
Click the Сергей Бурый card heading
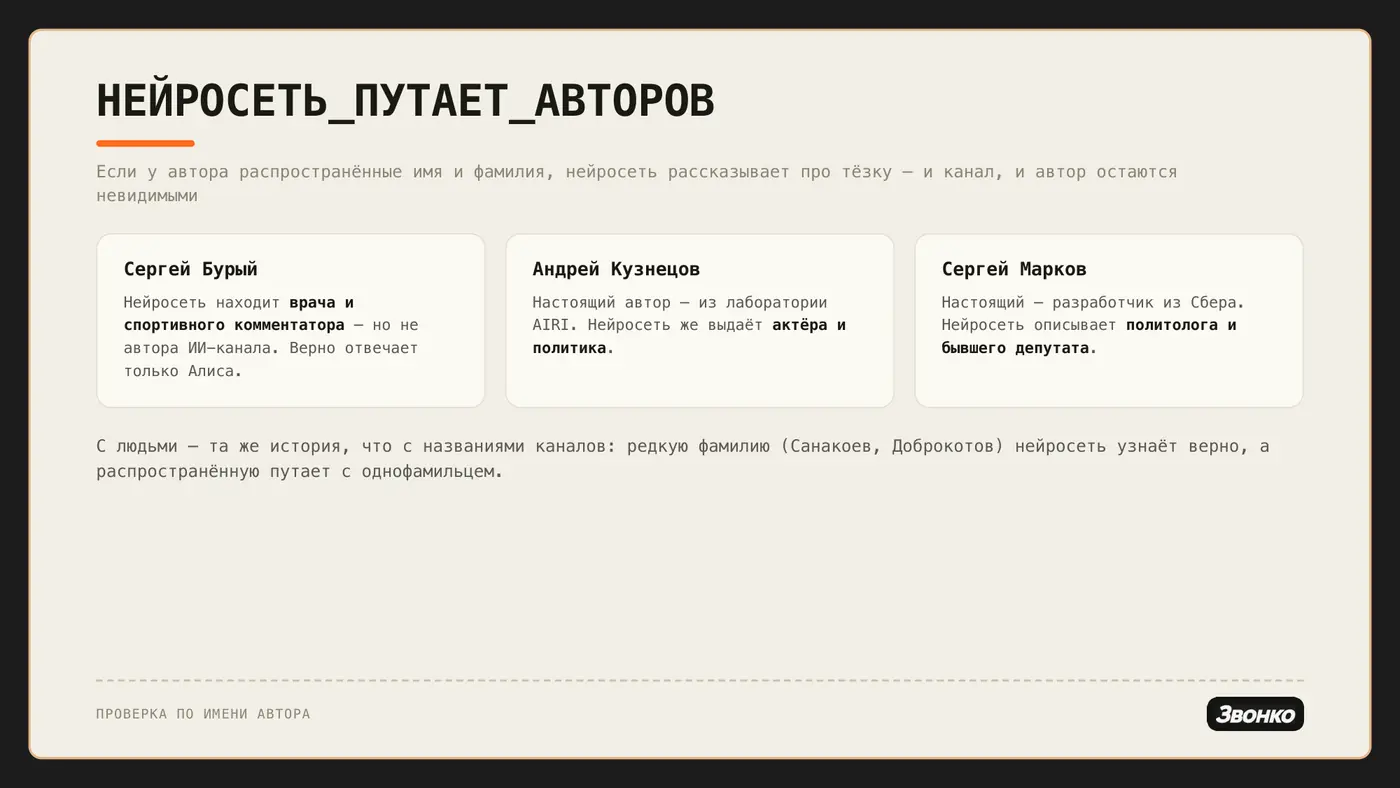pyautogui.click(x=191, y=269)
